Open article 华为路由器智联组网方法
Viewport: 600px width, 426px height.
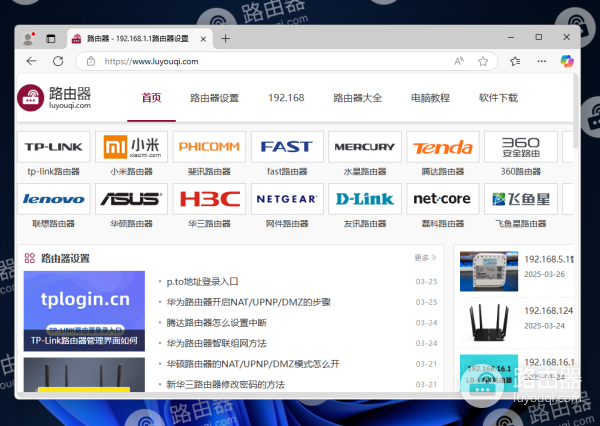coord(217,344)
